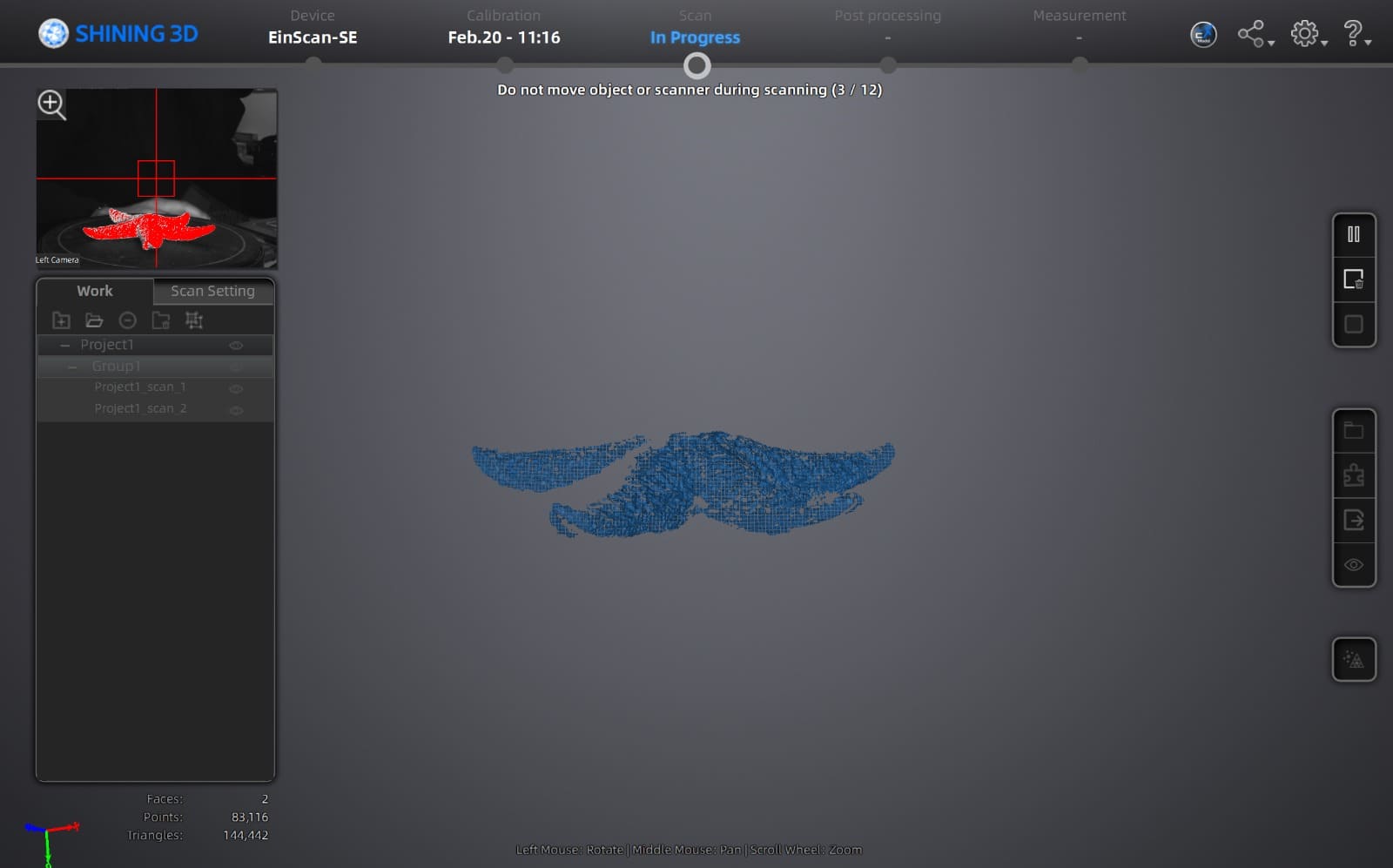Pause the scan in progress
The width and height of the screenshot is (1393, 868).
click(x=1354, y=234)
